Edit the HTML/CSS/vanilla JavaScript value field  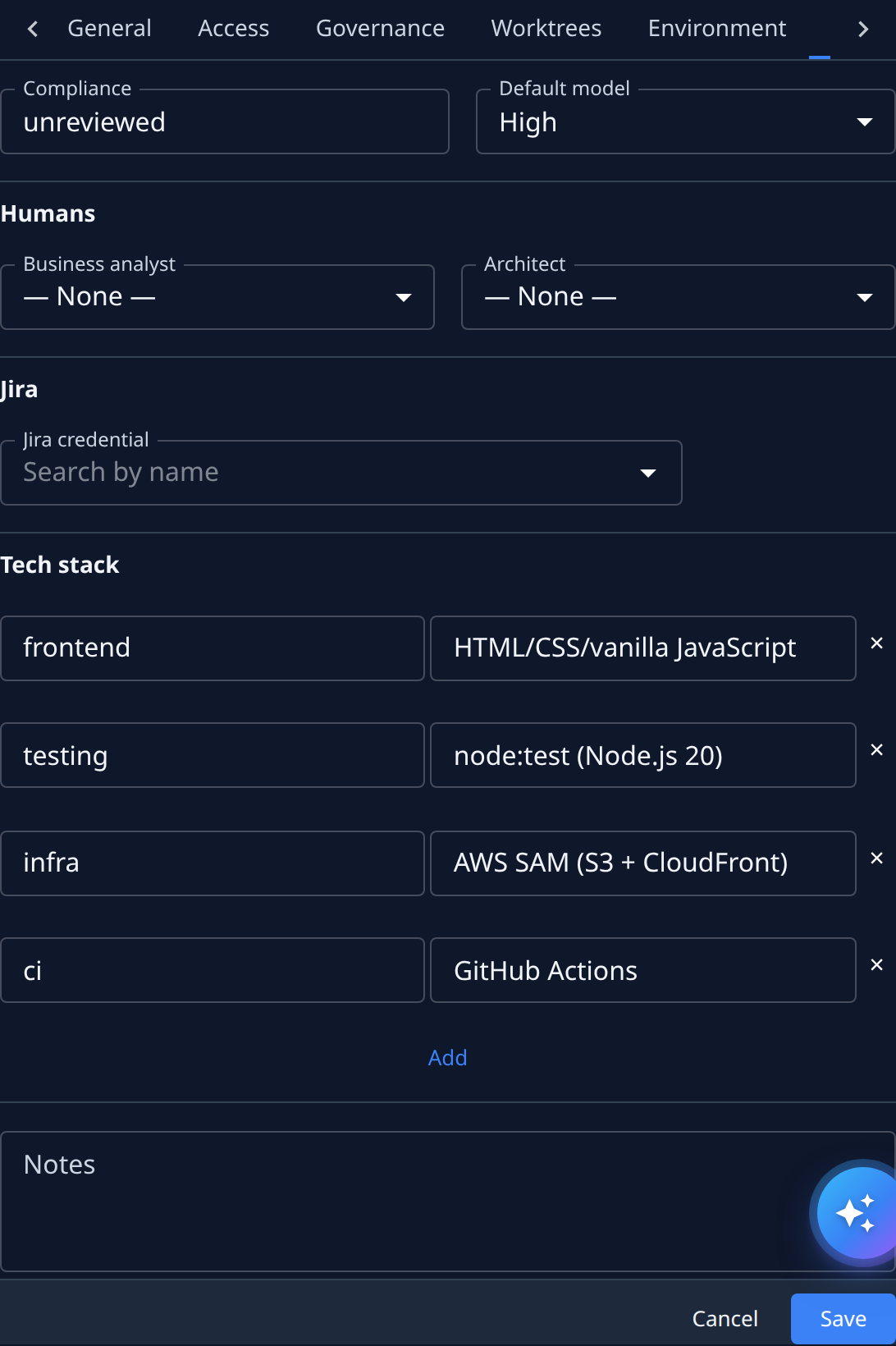643,648
